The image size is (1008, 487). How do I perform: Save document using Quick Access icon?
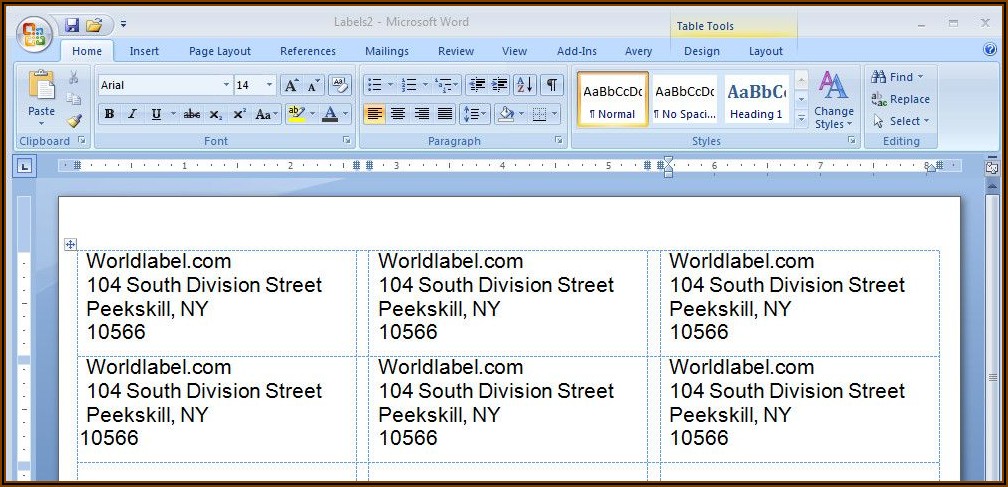click(x=72, y=24)
